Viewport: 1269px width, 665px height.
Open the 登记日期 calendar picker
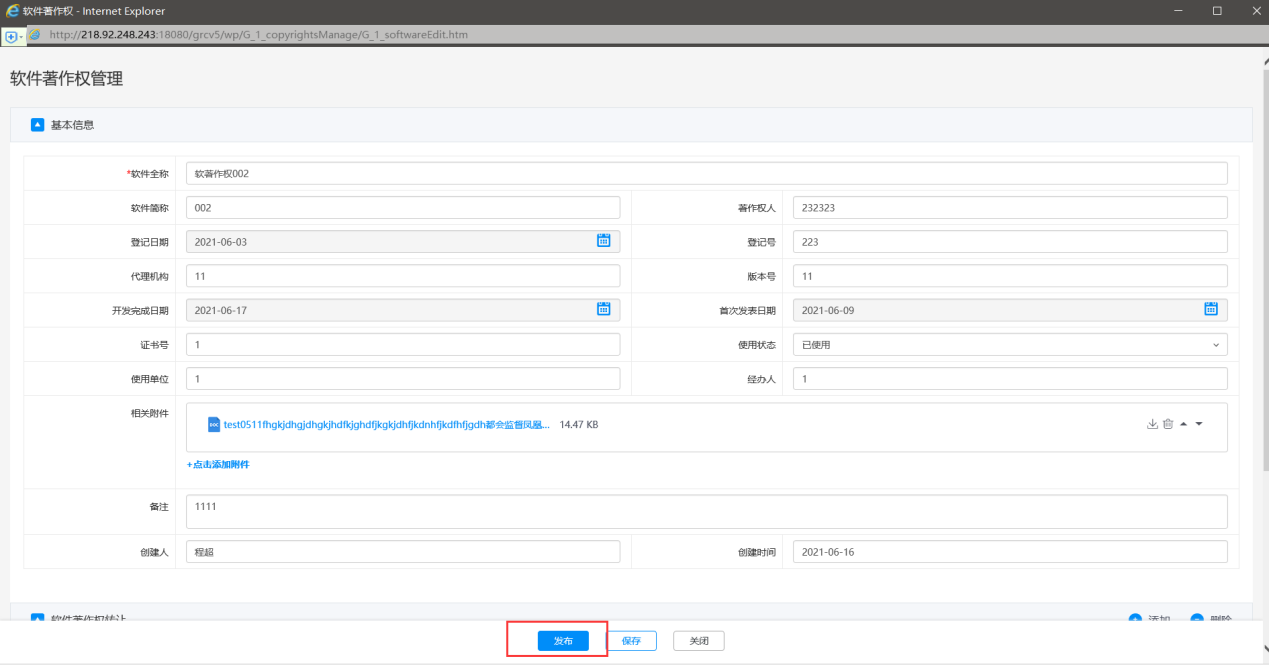pos(603,241)
